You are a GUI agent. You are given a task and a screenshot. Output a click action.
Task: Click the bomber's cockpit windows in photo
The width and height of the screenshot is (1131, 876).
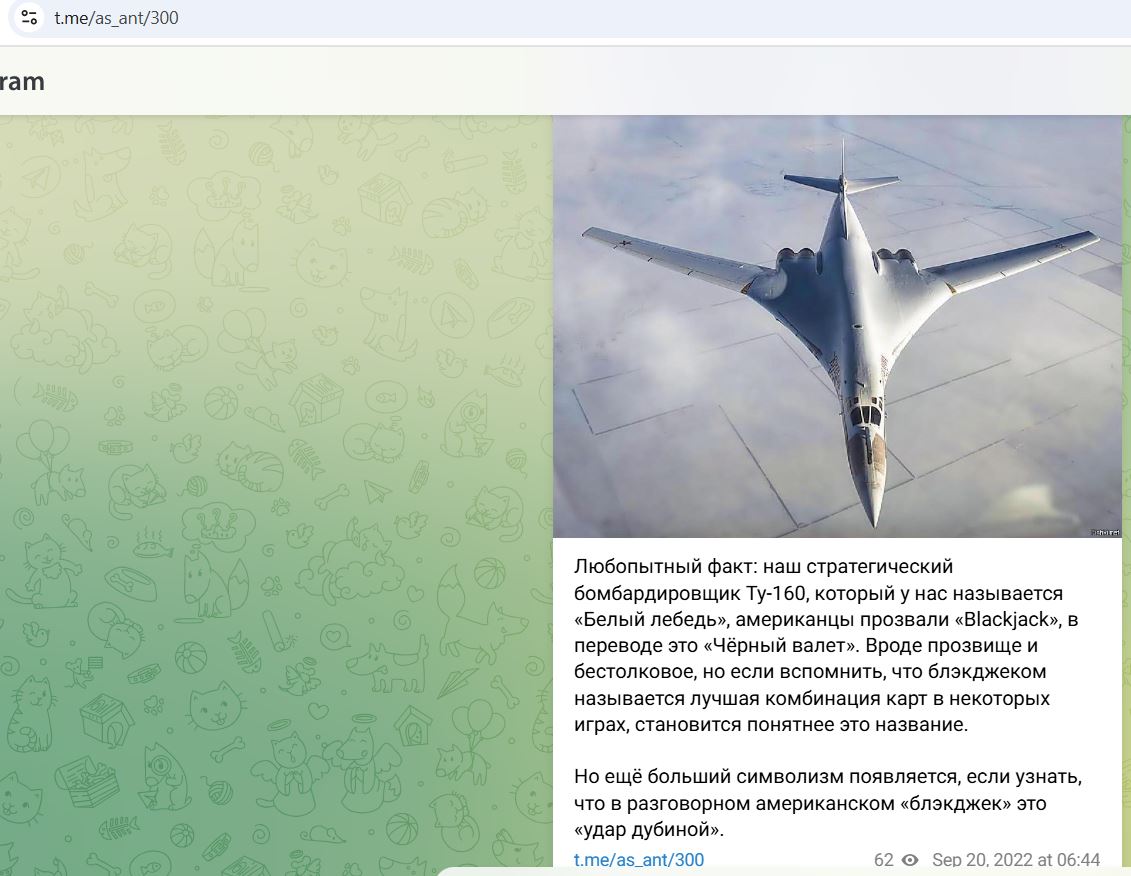pos(866,416)
